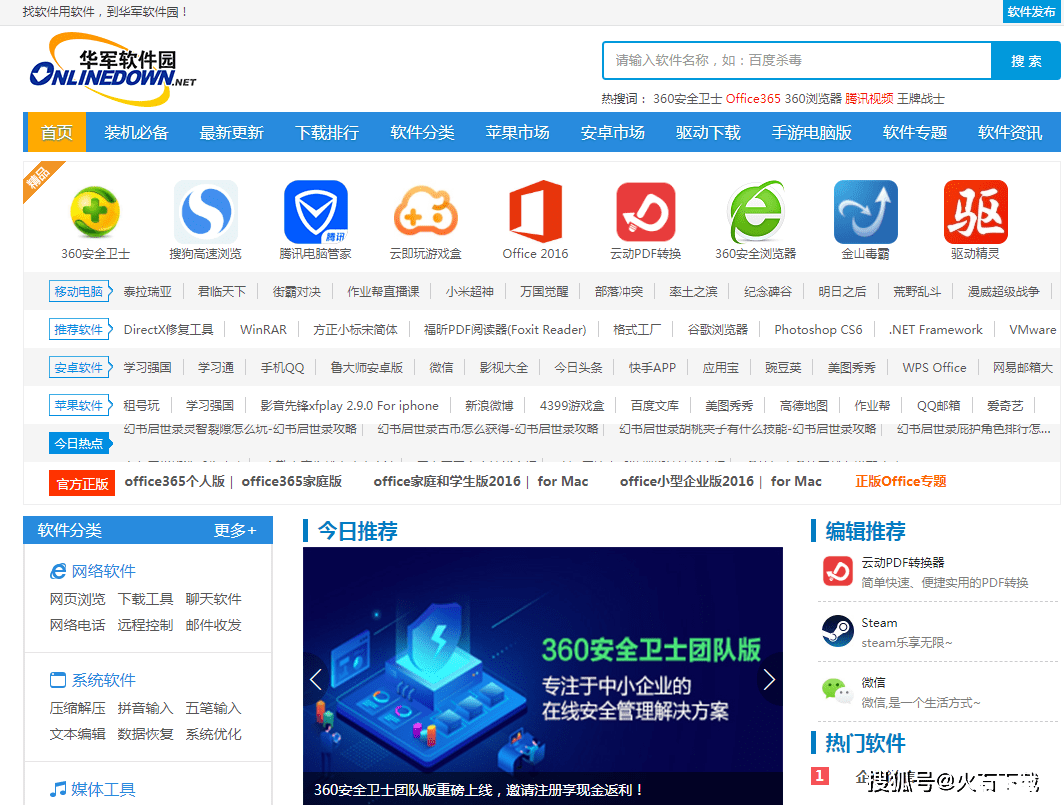1064x805 pixels.
Task: Open the 驱动精灵 icon
Action: click(976, 212)
